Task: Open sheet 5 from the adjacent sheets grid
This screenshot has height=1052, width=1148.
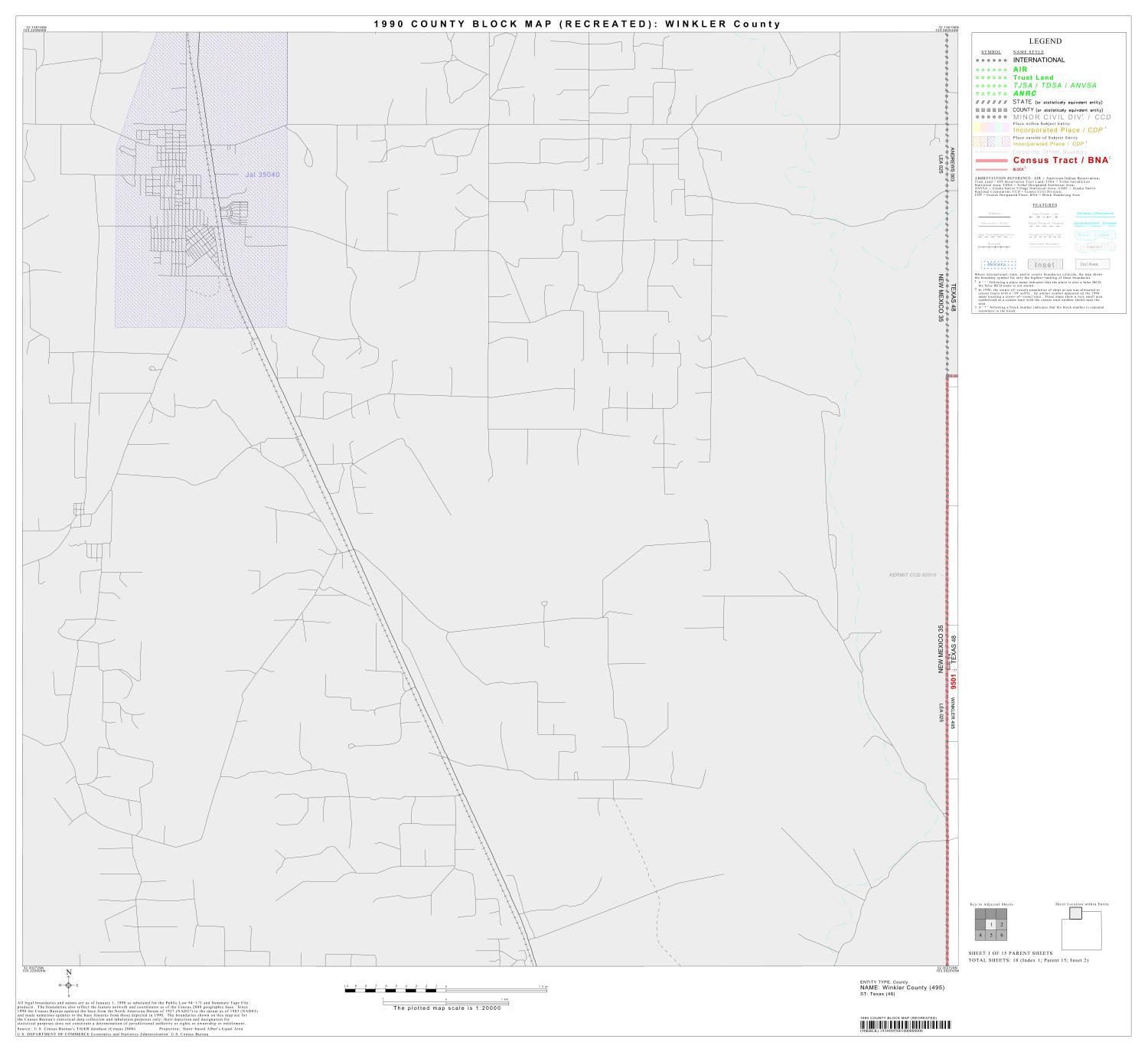Action: click(x=990, y=935)
